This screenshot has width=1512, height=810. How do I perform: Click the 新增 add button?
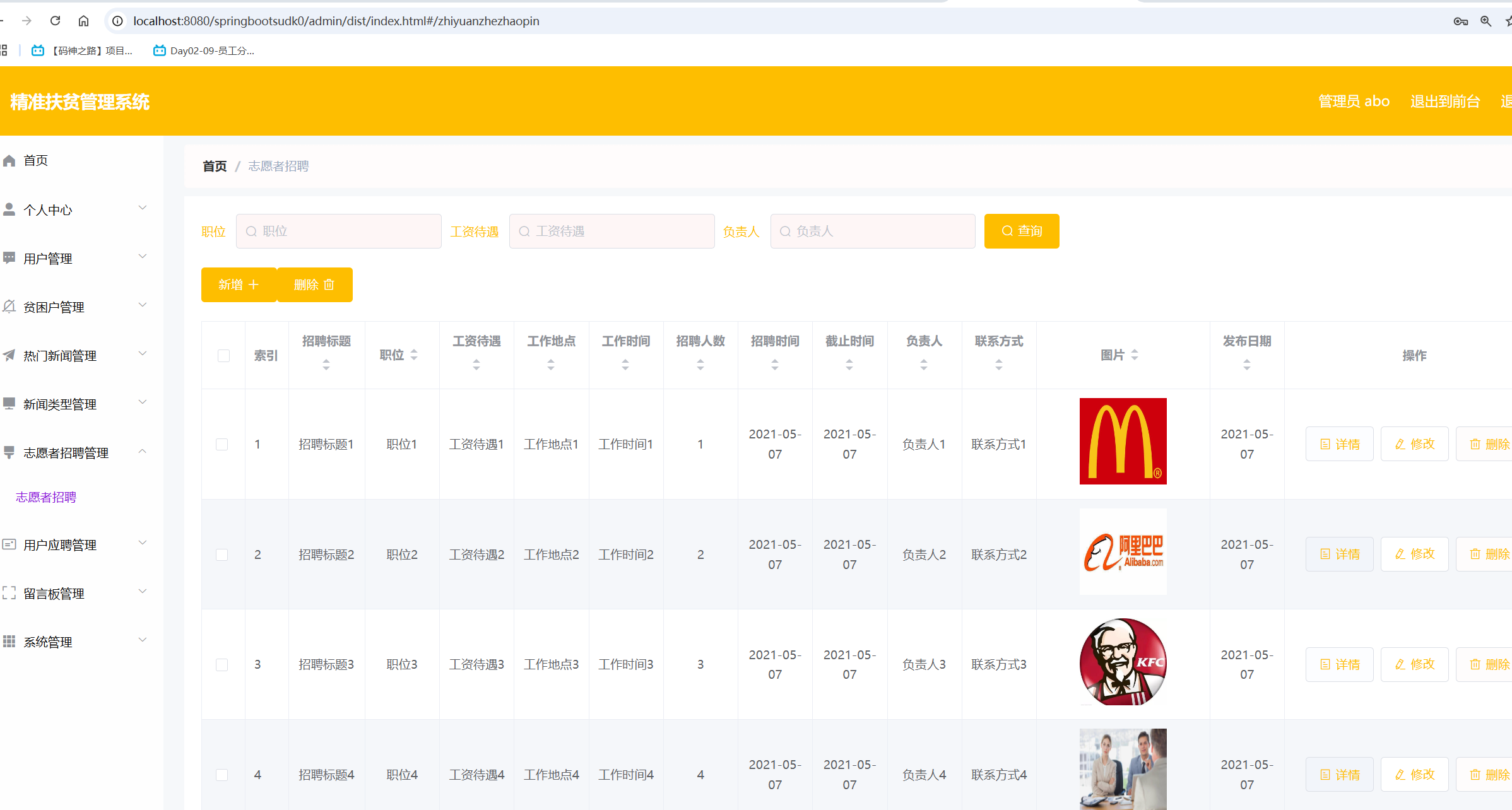239,285
